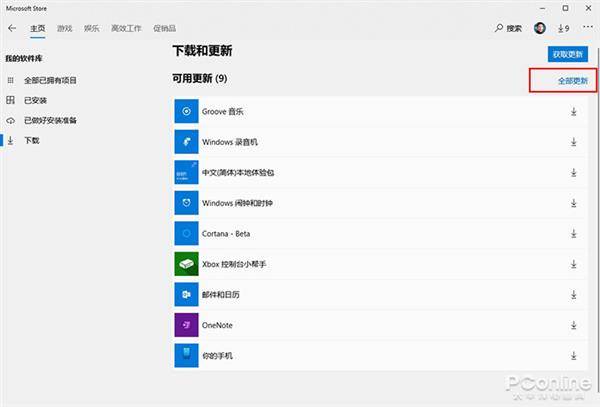Download the Groove 音乐 update via its arrow
Viewport: 600px width, 407px height.
(x=573, y=111)
